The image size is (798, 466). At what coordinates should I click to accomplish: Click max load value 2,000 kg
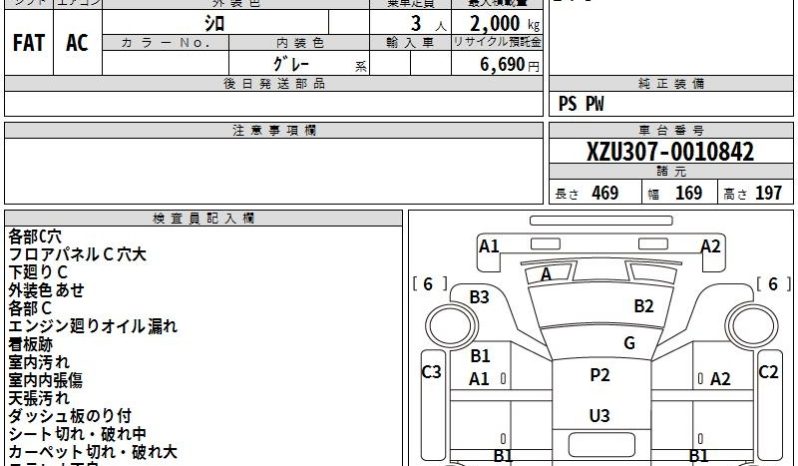[x=504, y=23]
